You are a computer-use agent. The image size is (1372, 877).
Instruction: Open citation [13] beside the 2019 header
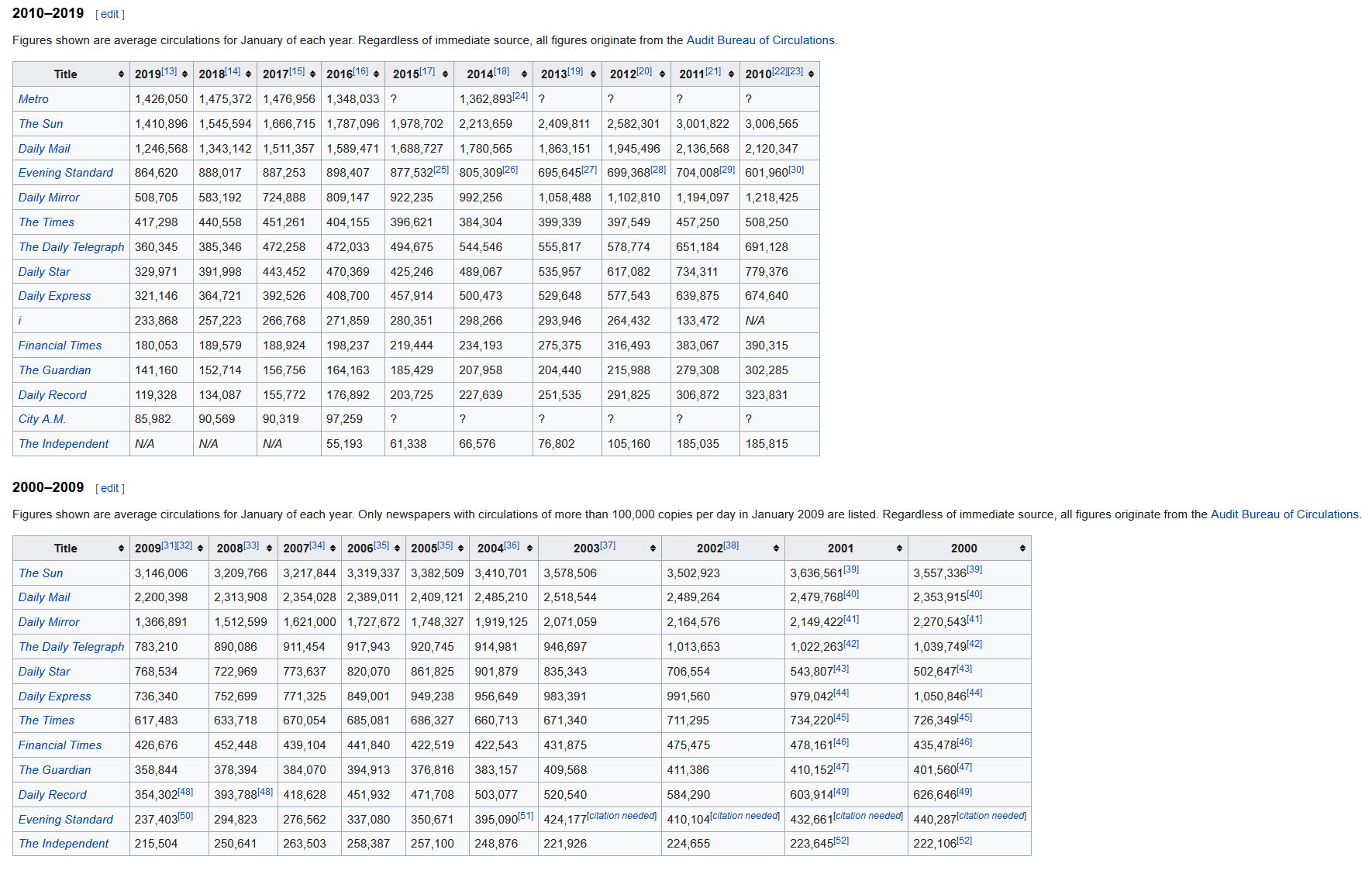(169, 71)
